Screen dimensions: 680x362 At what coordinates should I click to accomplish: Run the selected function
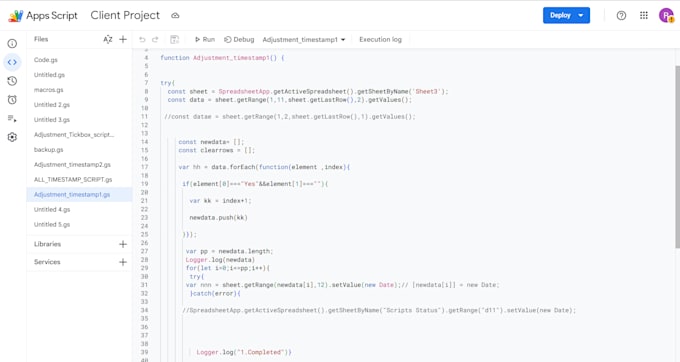point(205,39)
